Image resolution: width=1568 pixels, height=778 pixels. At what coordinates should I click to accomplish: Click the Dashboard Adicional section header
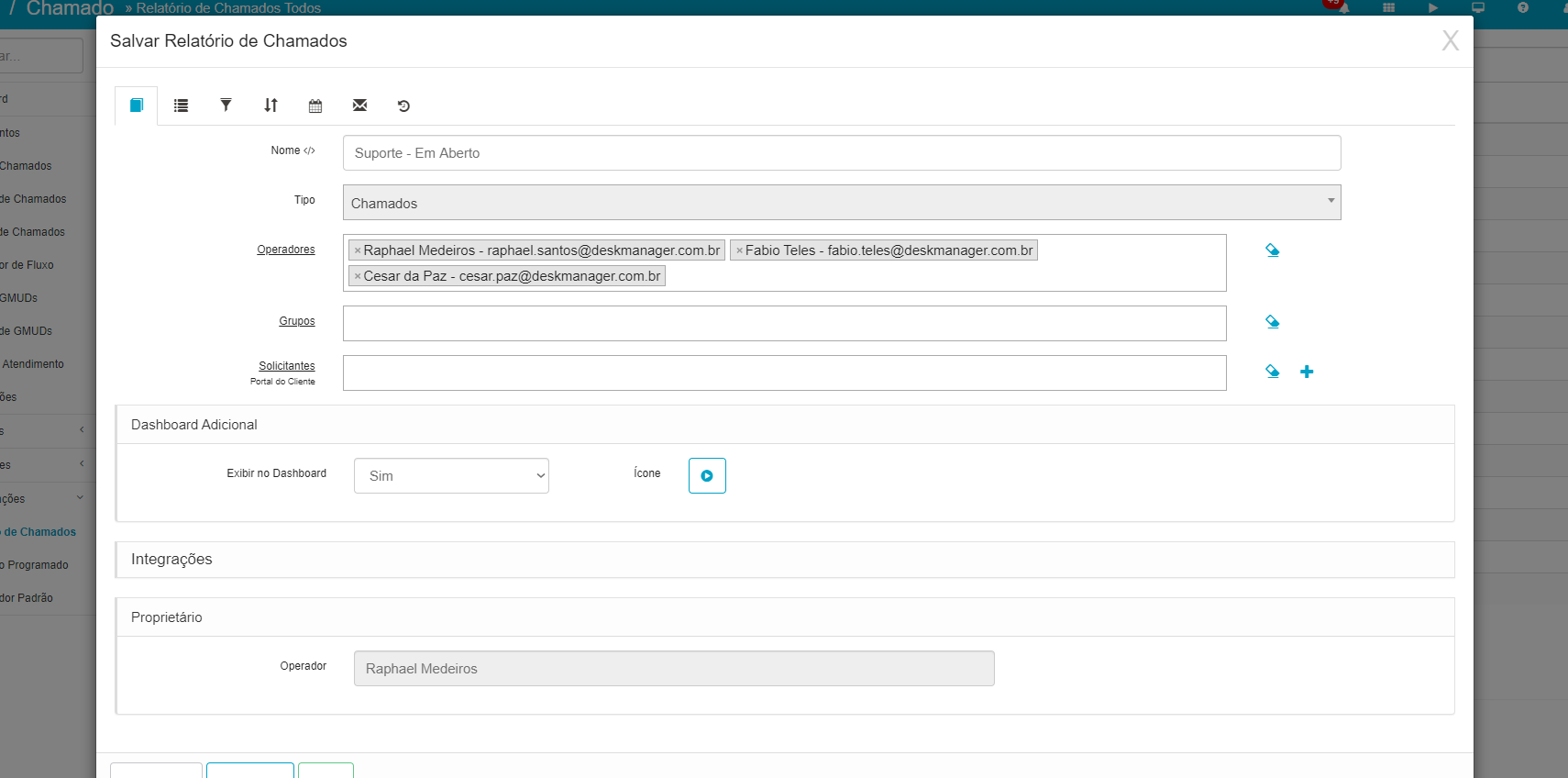(785, 425)
